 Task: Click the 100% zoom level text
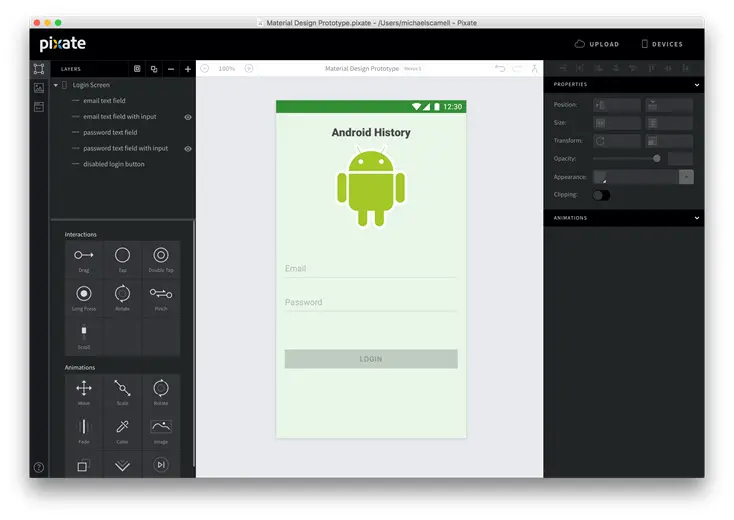tap(227, 69)
